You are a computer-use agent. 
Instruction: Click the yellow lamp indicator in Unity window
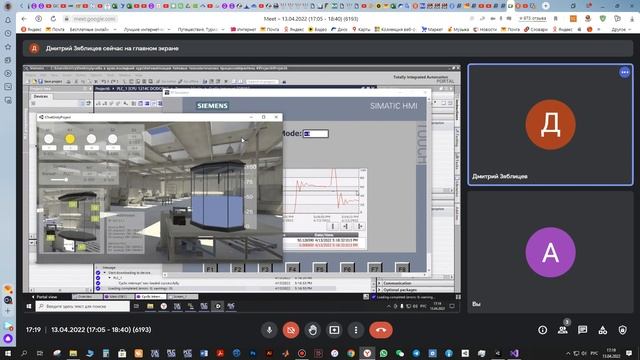70,139
